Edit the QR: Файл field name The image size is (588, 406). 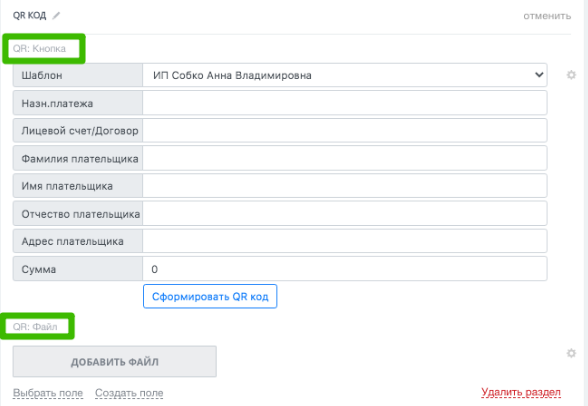tap(38, 327)
